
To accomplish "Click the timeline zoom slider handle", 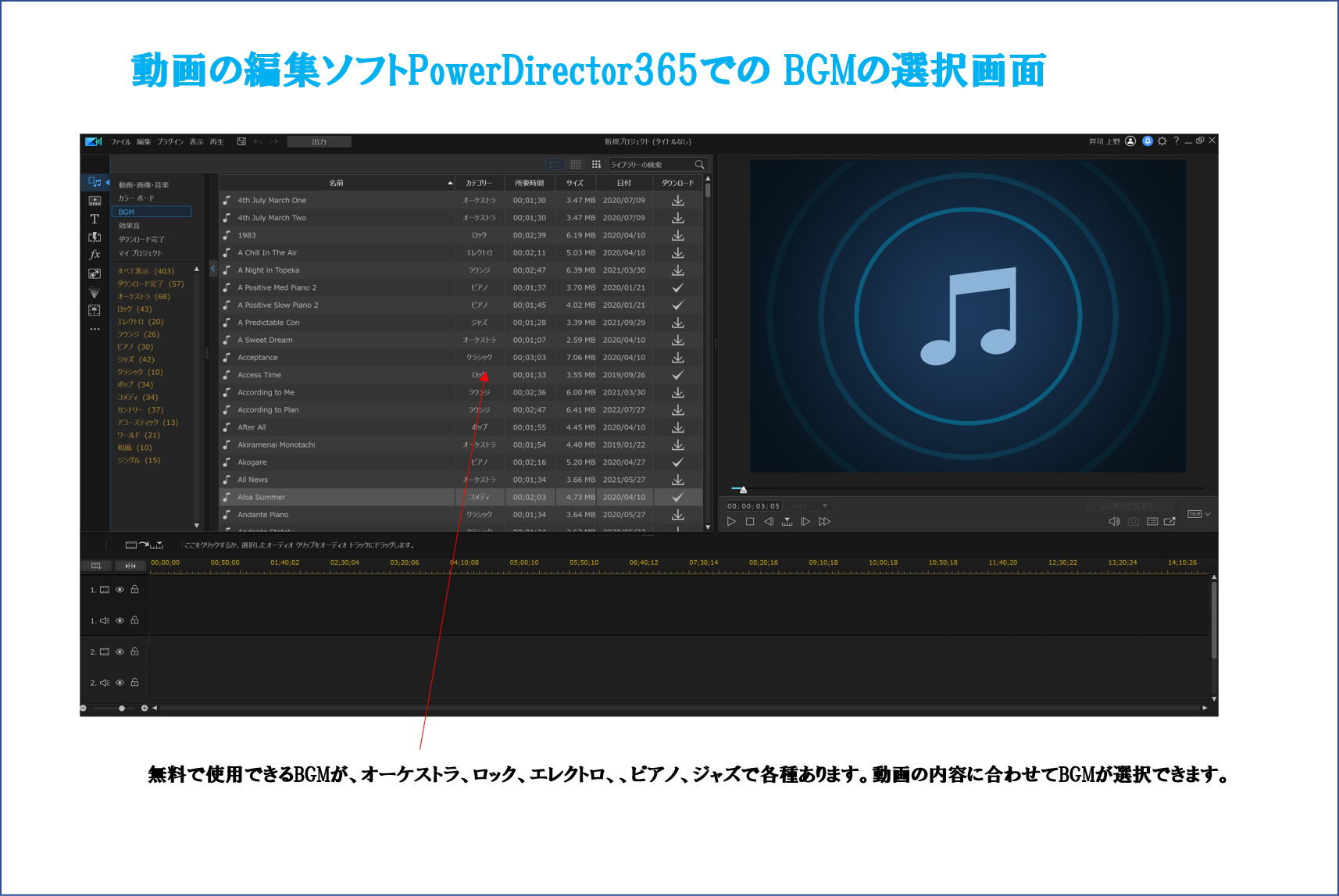I will pyautogui.click(x=121, y=708).
